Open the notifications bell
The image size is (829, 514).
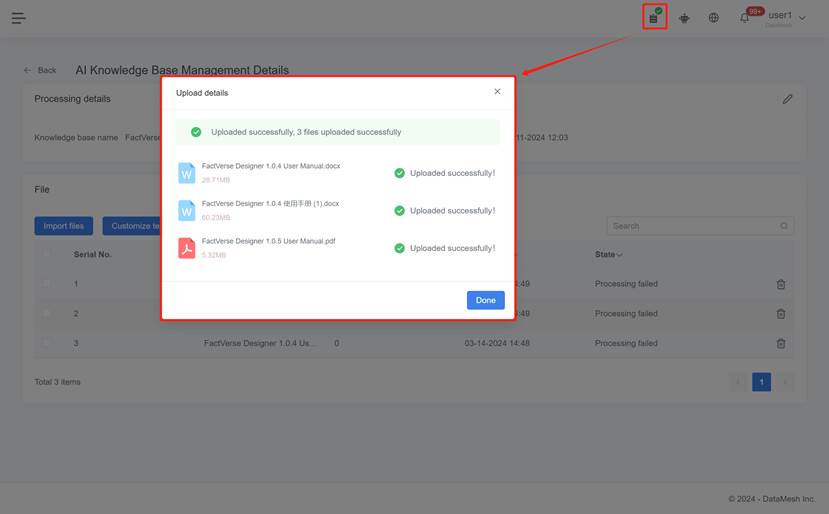745,18
